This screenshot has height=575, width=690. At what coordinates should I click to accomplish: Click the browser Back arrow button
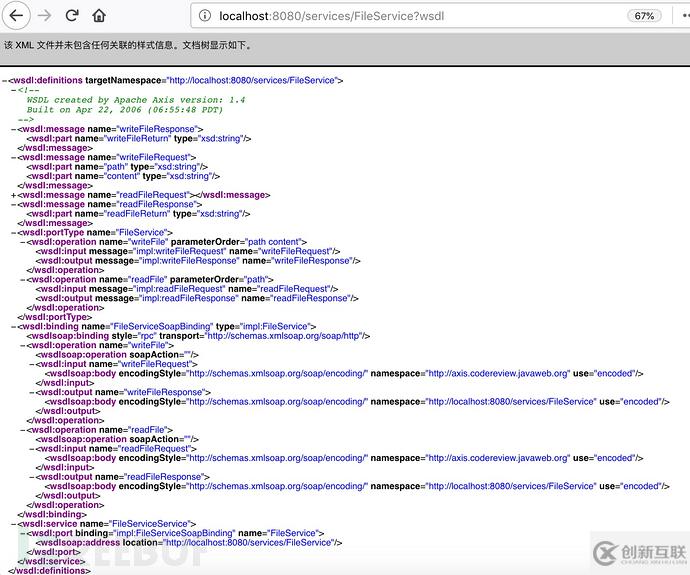click(17, 16)
